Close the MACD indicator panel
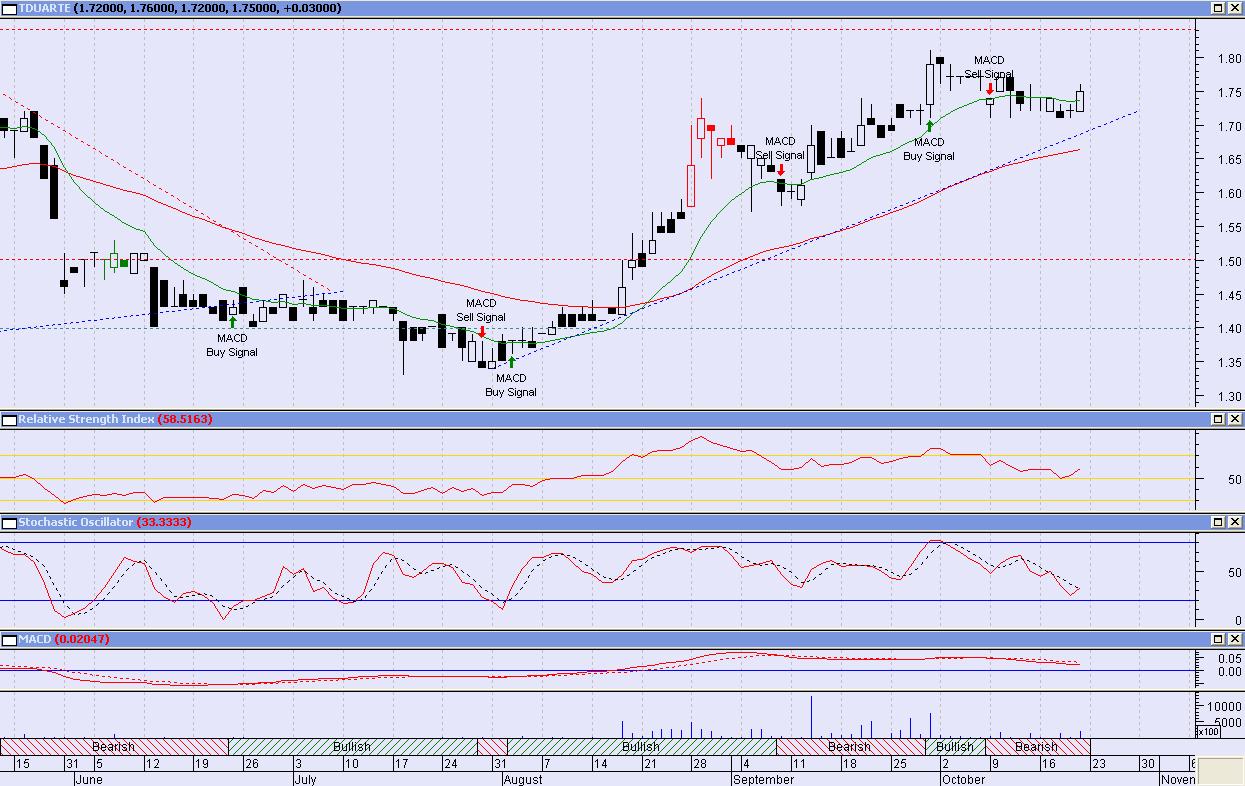 [1234, 638]
